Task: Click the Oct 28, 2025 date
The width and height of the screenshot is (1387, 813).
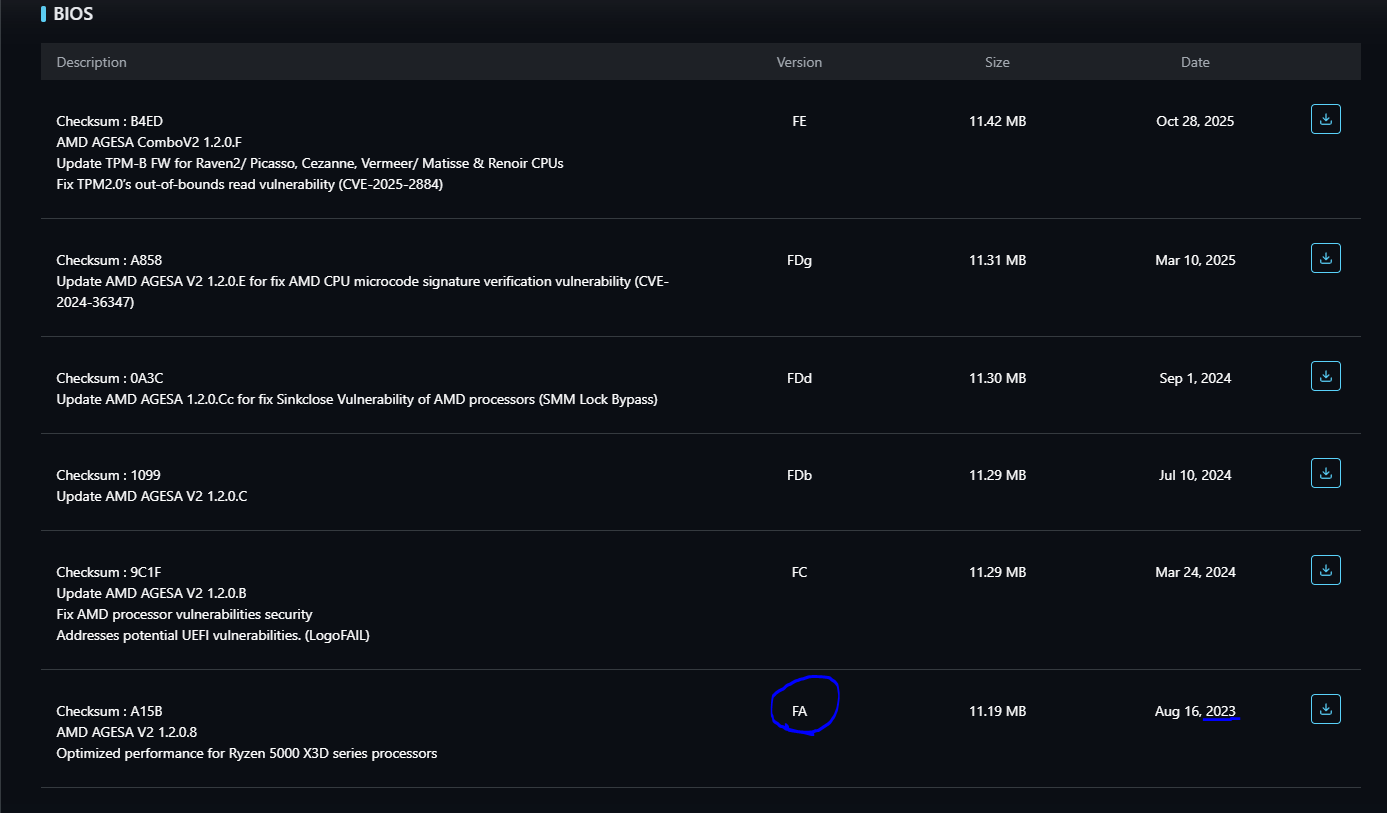Action: (x=1195, y=121)
